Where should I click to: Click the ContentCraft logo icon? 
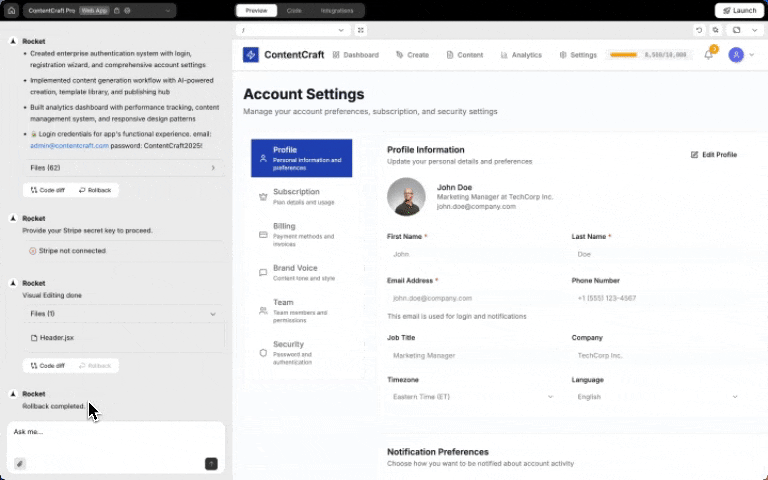tap(251, 55)
